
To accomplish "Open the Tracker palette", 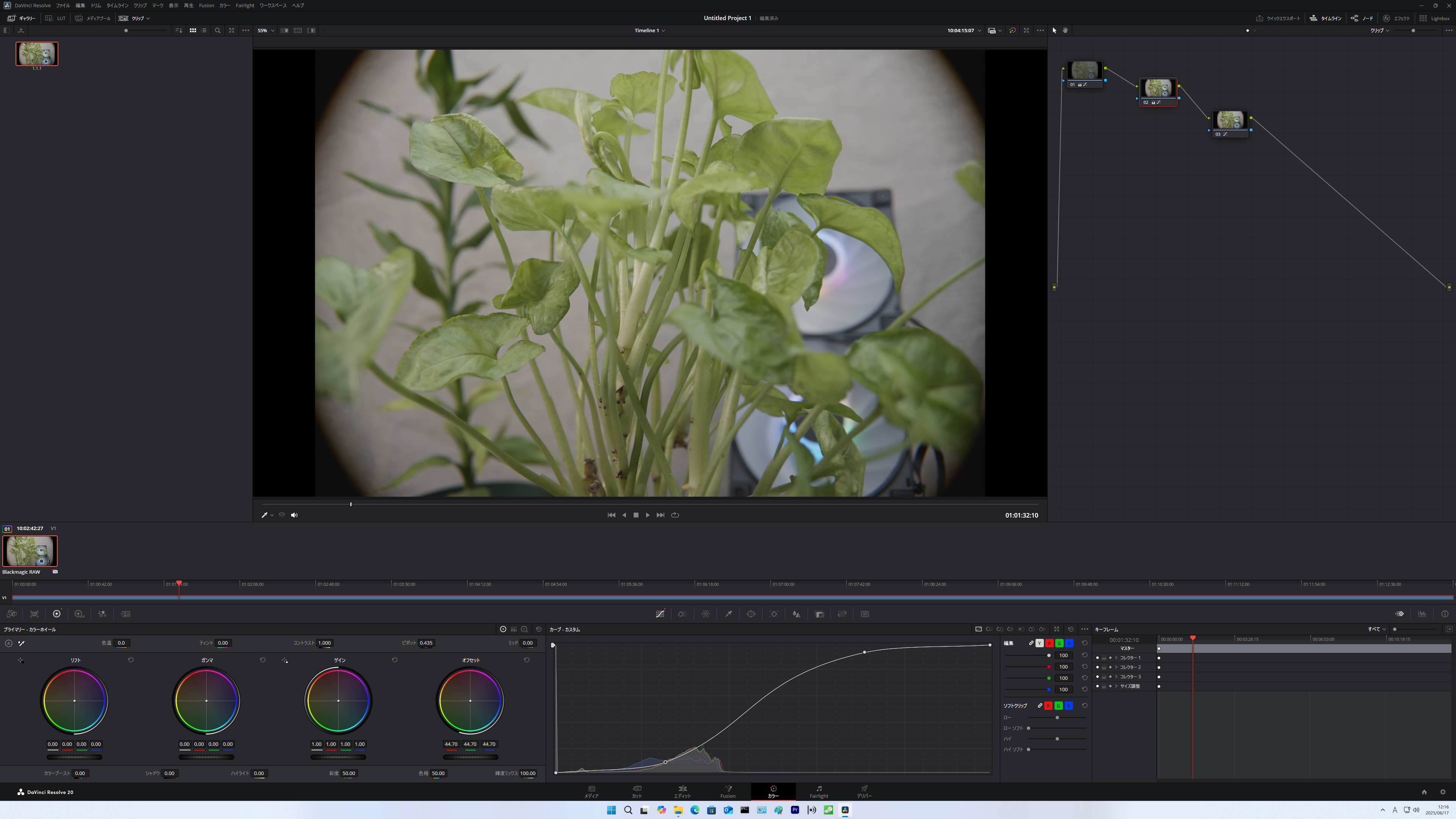I will coord(774,614).
